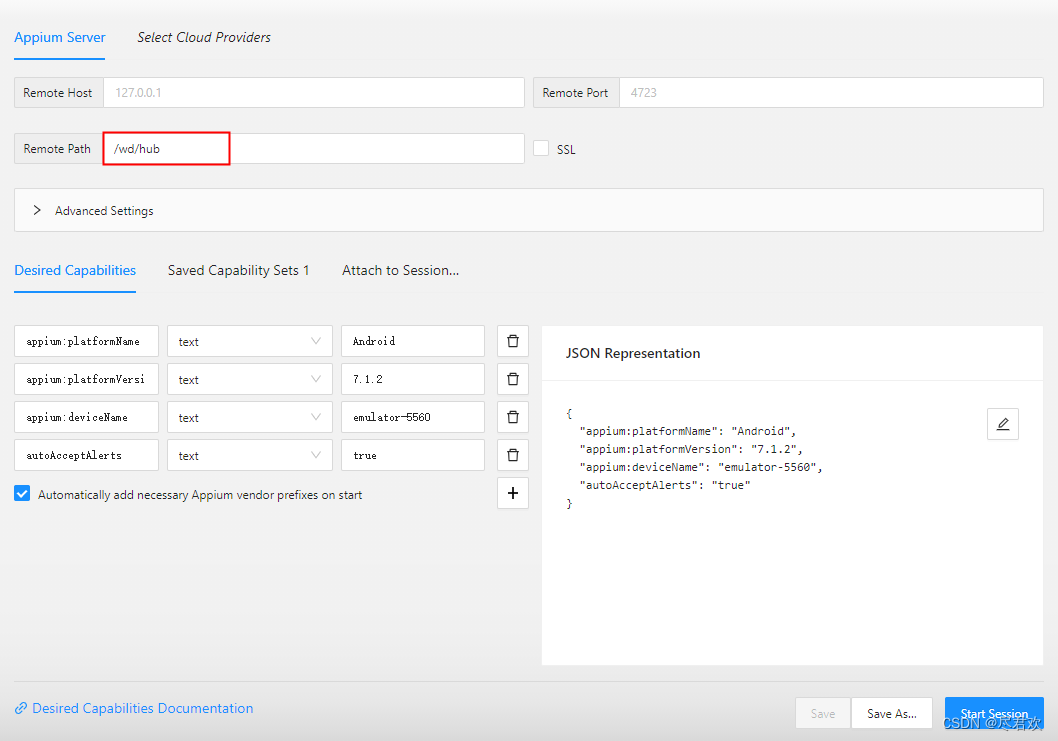1058x741 pixels.
Task: Click the link icon beside Desired Capabilities Documentation
Action: [21, 708]
